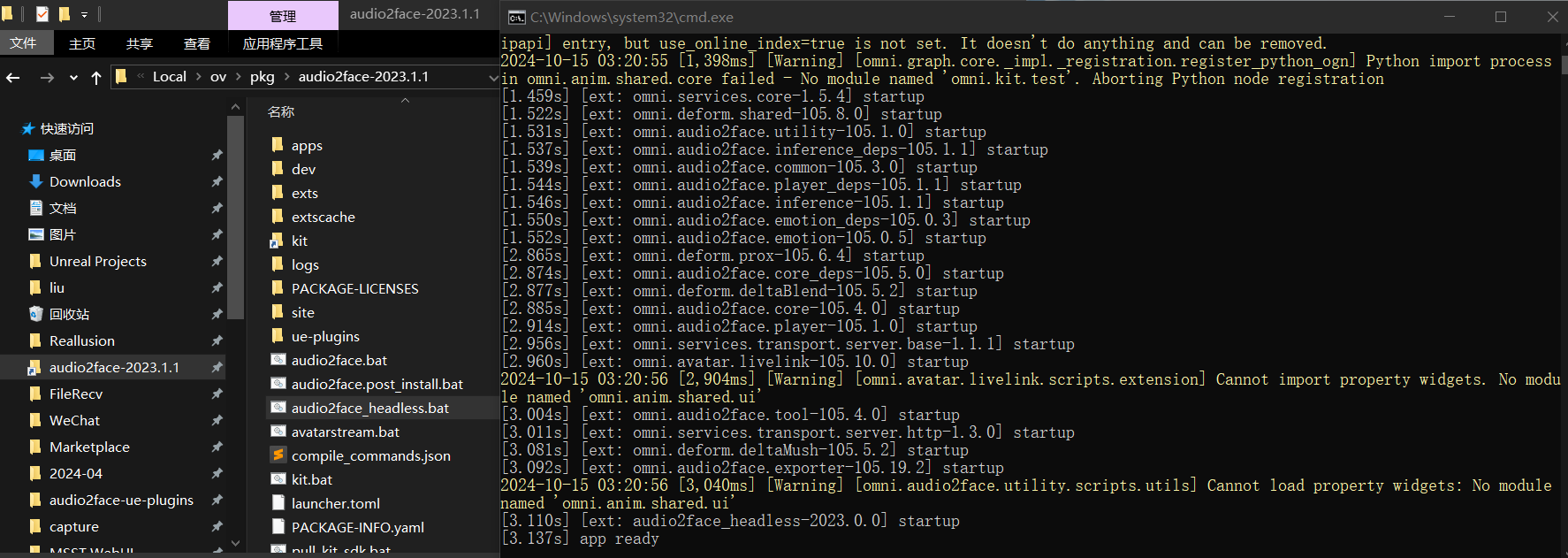Click pkg in the address breadcrumb
The height and width of the screenshot is (558, 1568).
263,77
